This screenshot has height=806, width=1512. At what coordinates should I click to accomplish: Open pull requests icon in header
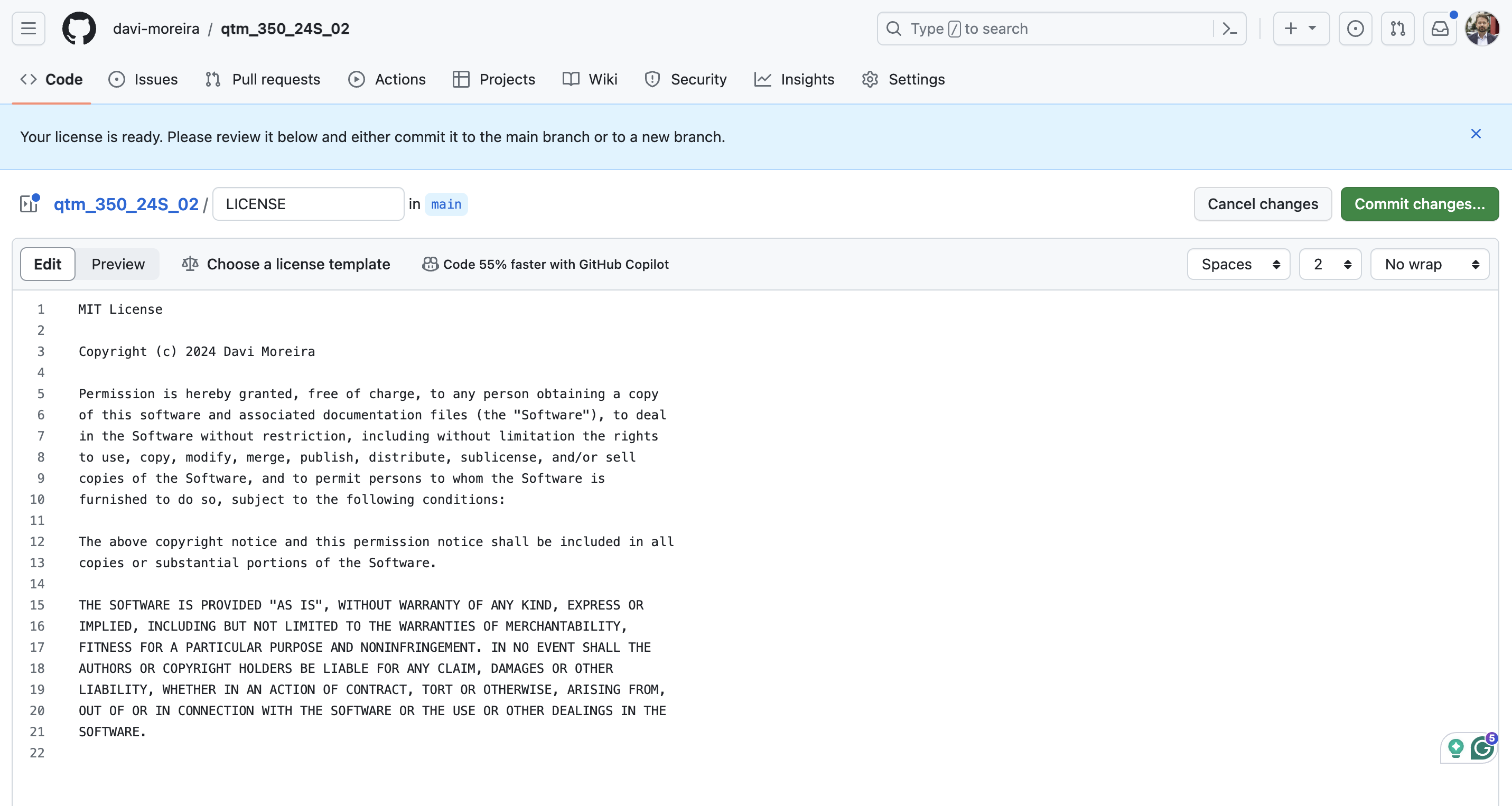[x=1397, y=28]
